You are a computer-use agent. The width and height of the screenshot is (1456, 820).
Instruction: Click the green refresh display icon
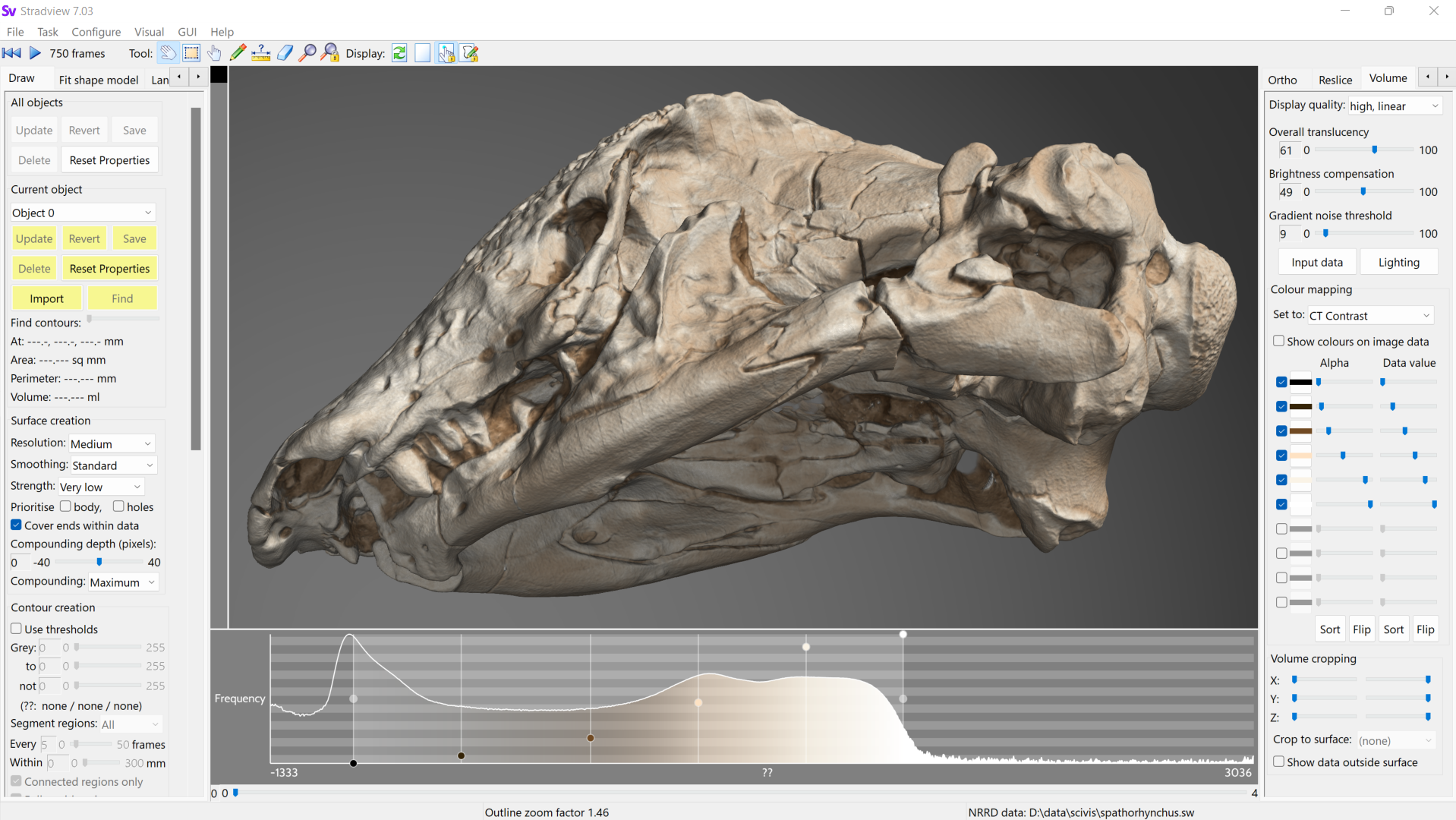(399, 53)
